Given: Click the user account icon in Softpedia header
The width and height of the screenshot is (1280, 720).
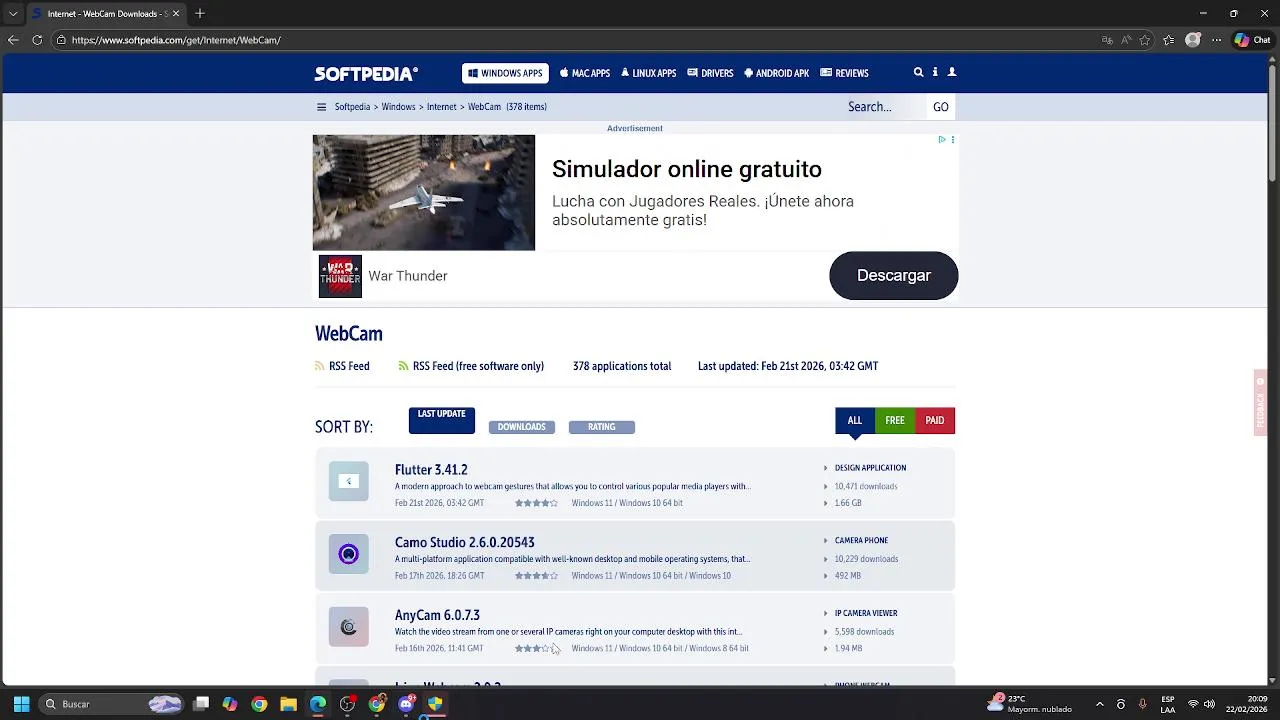Looking at the screenshot, I should coord(952,73).
